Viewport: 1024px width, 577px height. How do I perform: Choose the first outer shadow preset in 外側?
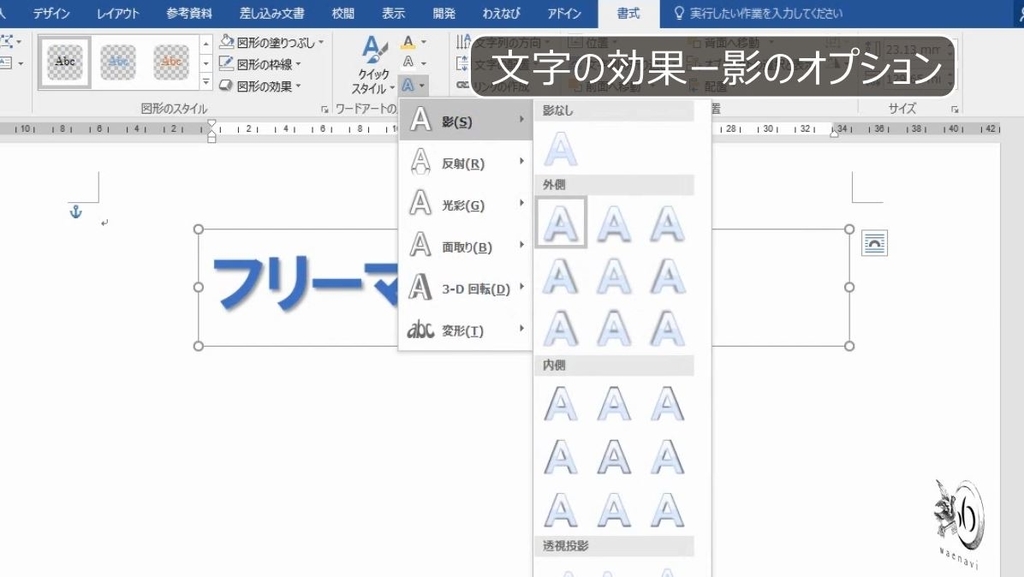[561, 223]
